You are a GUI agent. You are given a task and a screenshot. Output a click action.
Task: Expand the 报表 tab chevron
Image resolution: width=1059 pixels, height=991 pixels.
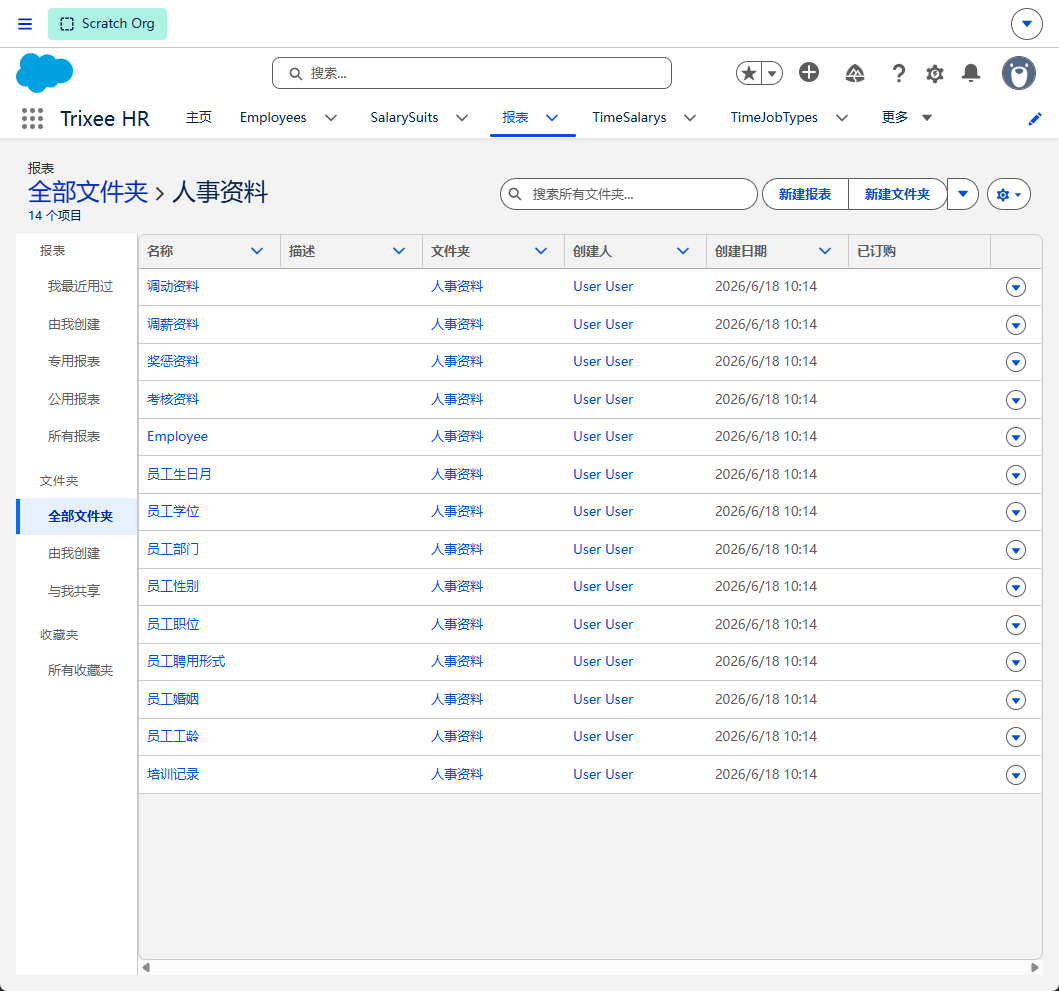click(x=552, y=118)
